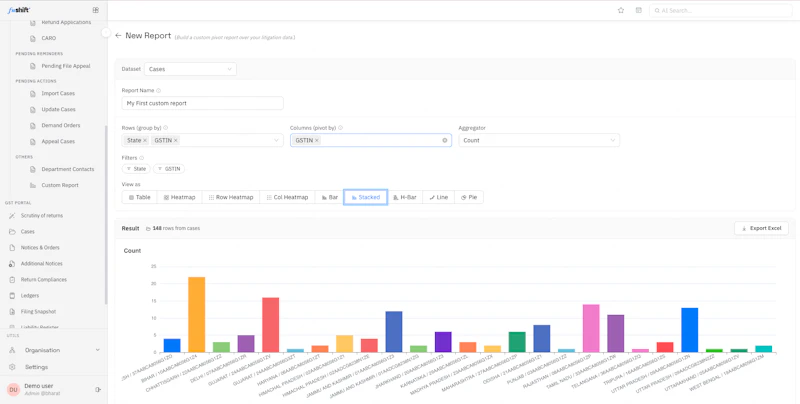Open the Rows (group by) dropdown arrow
The width and height of the screenshot is (800, 404).
(x=277, y=140)
